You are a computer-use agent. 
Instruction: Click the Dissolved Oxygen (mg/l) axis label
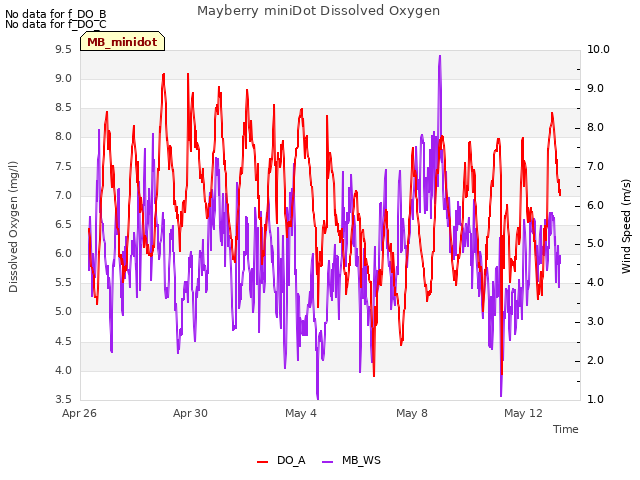tap(13, 227)
